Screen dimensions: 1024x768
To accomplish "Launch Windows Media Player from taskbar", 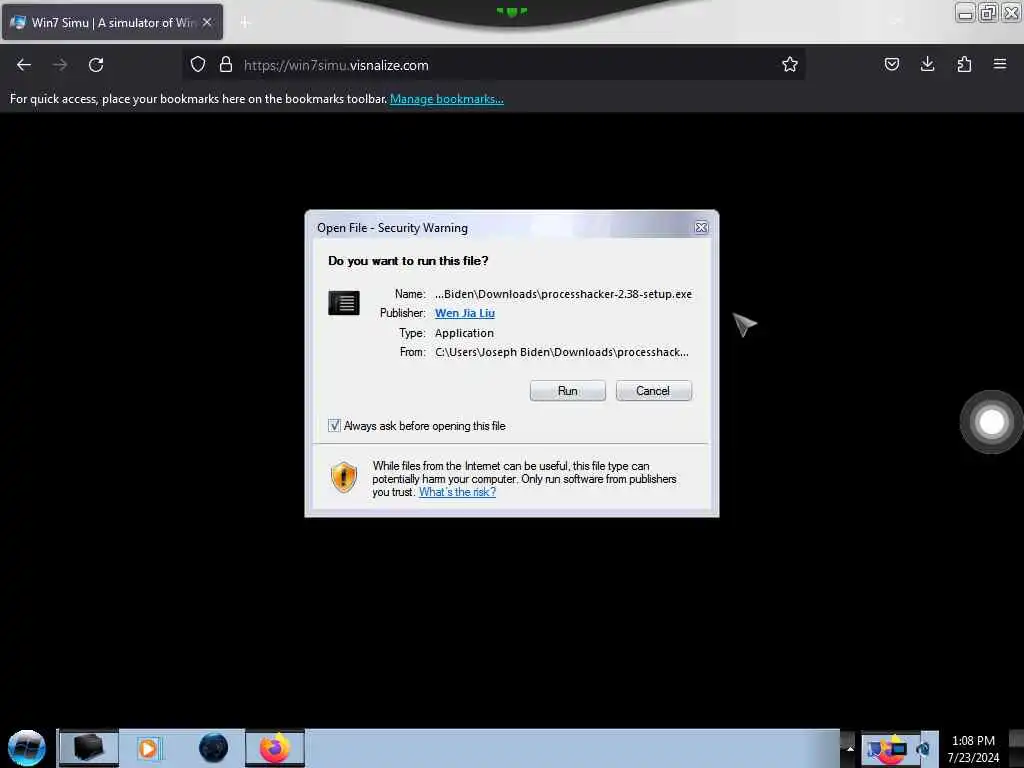I will [x=148, y=748].
